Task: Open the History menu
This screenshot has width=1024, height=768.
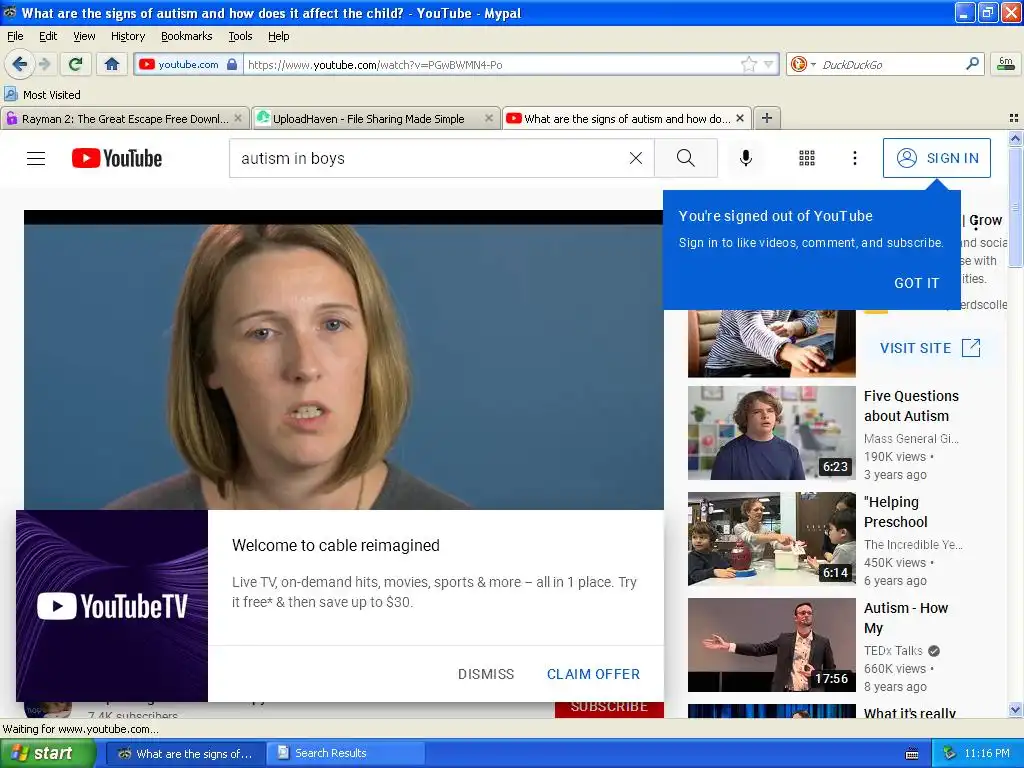Action: coord(127,36)
